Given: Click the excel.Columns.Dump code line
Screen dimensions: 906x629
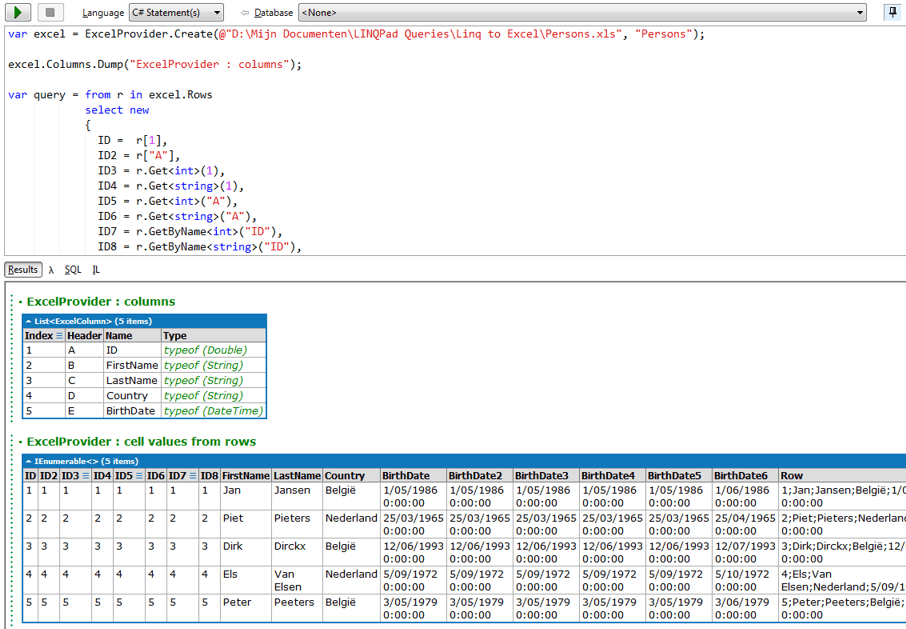Looking at the screenshot, I should [x=155, y=65].
